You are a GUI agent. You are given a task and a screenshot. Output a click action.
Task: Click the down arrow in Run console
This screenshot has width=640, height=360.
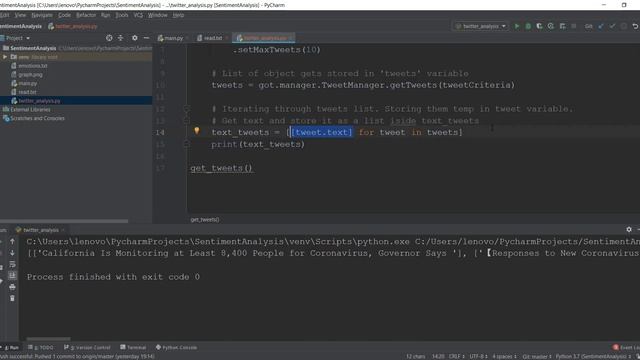point(12,253)
